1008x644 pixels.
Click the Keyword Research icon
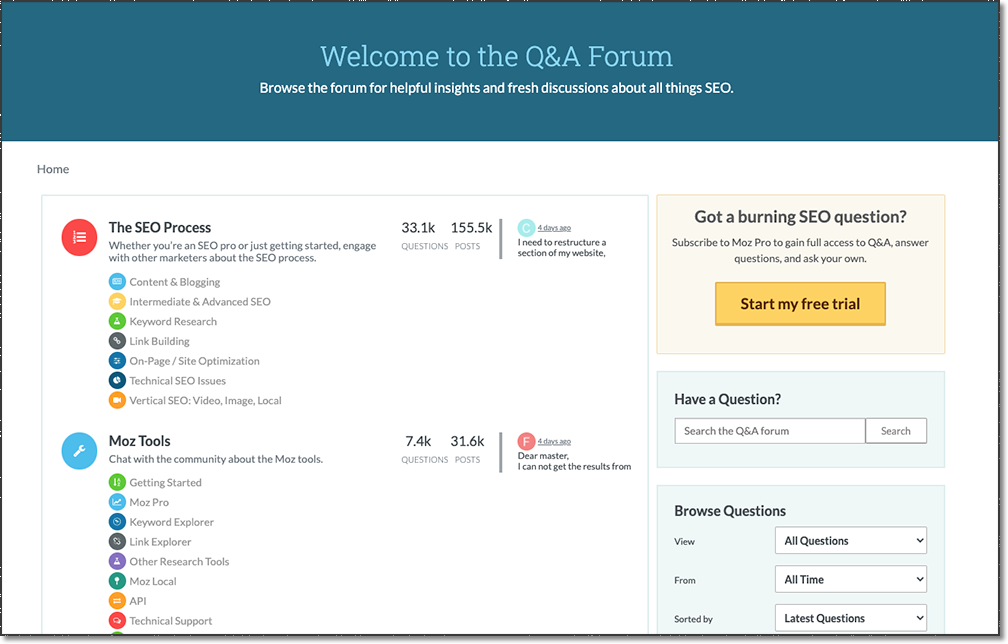[x=118, y=321]
